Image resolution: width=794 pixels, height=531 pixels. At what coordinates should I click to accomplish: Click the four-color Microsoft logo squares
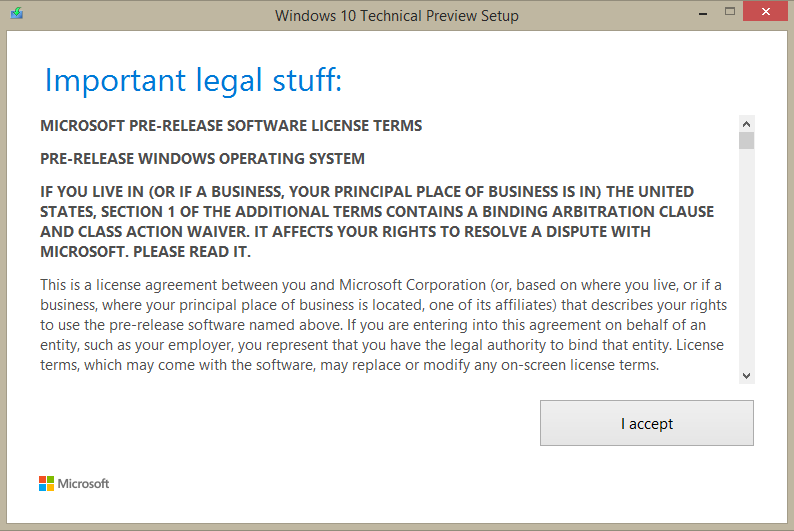pyautogui.click(x=47, y=483)
